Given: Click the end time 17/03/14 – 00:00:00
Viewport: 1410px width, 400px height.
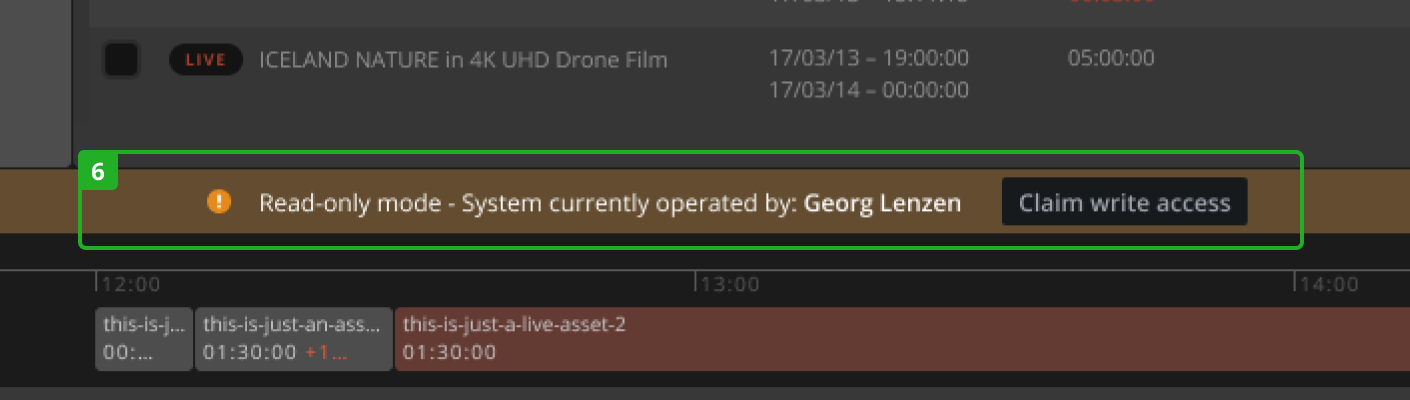Looking at the screenshot, I should pyautogui.click(x=868, y=90).
